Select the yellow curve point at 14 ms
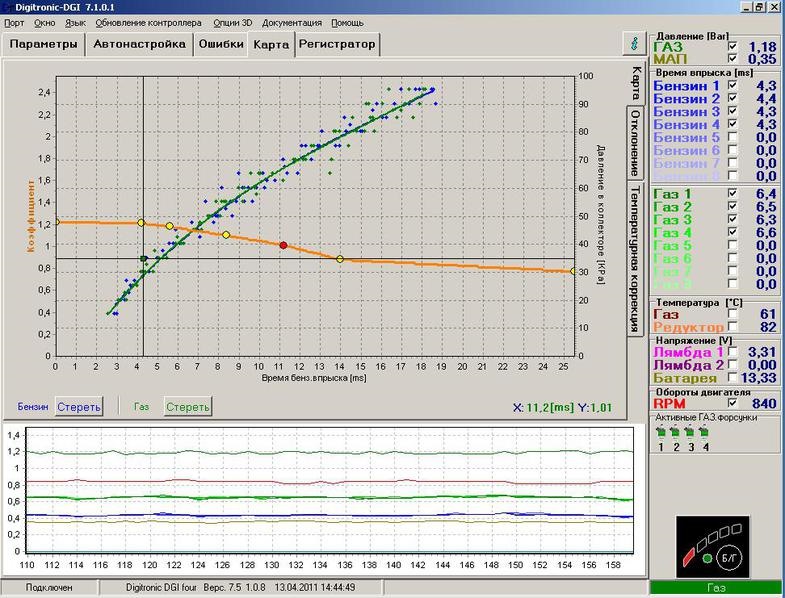This screenshot has height=598, width=785. [x=340, y=259]
